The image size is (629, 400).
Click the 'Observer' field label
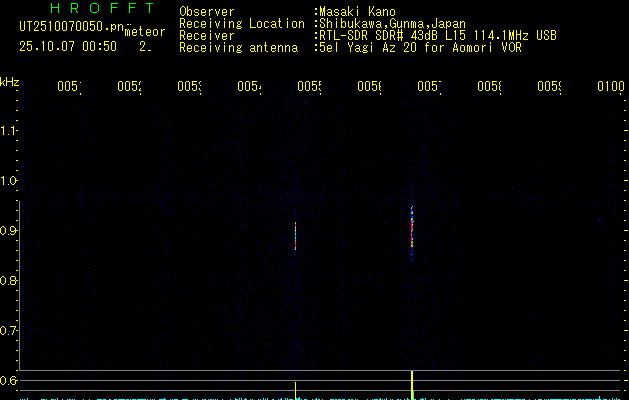click(207, 11)
